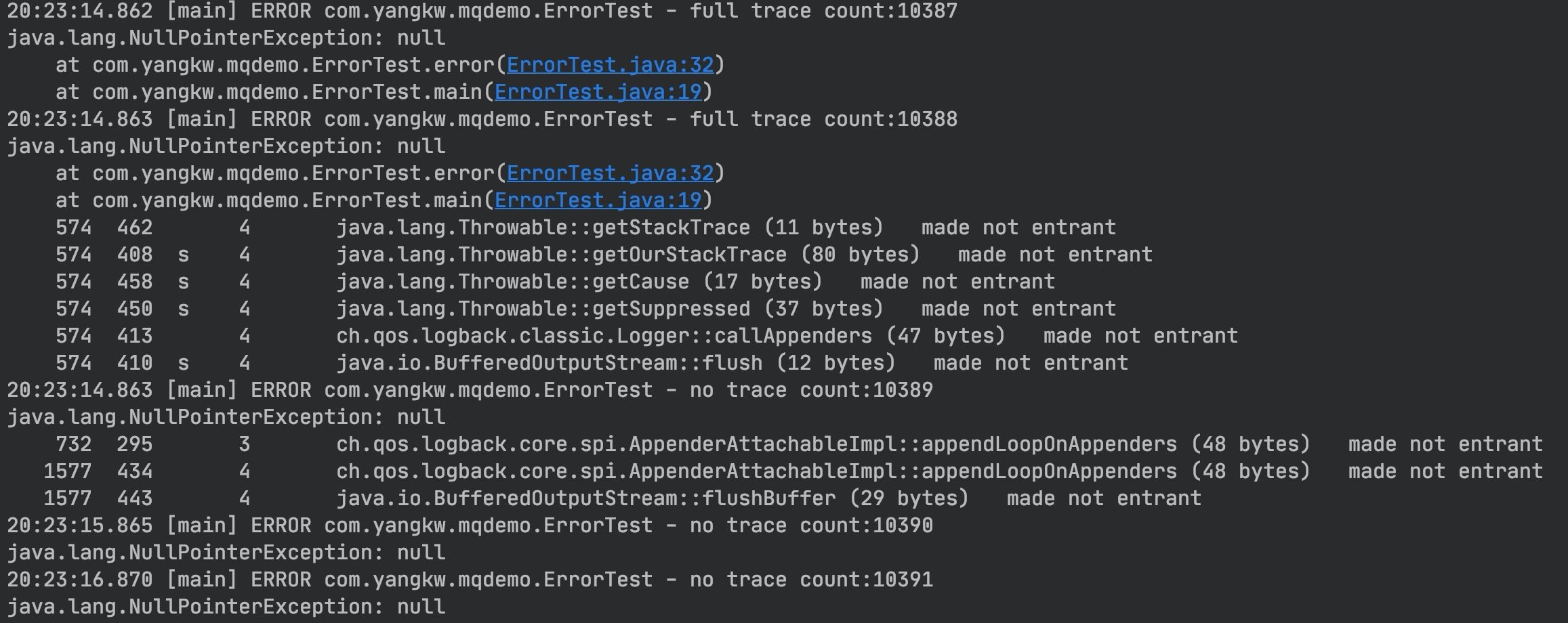Open ErrorTest.java:32 link under count:10388

(x=610, y=173)
